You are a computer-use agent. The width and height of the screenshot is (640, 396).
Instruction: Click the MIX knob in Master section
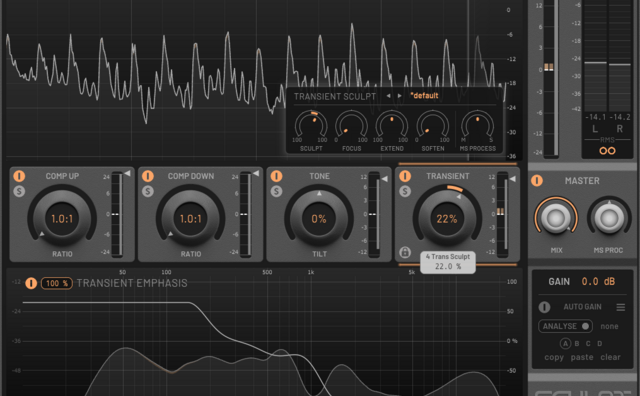click(556, 218)
